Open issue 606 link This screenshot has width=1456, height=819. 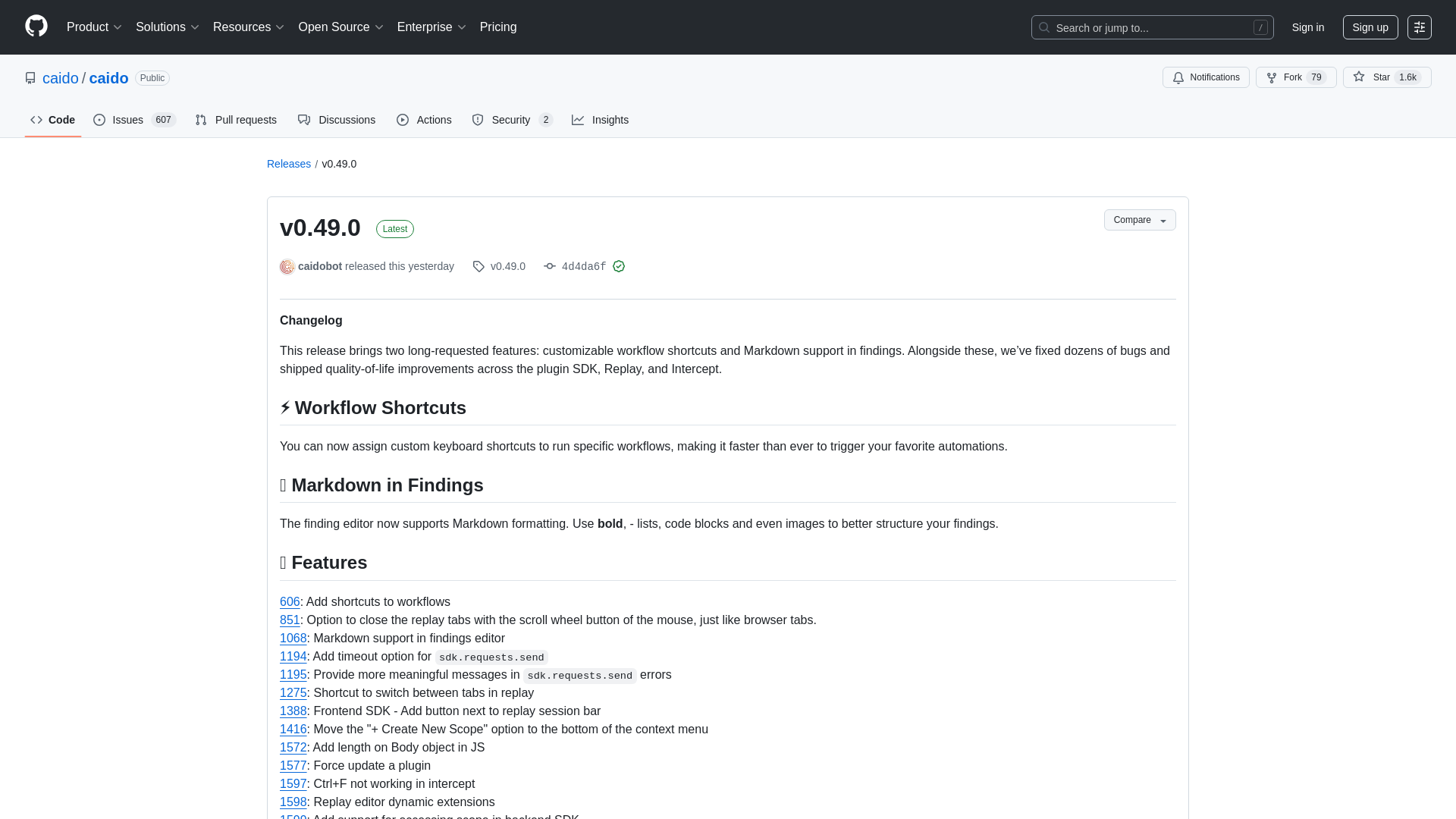pyautogui.click(x=290, y=602)
